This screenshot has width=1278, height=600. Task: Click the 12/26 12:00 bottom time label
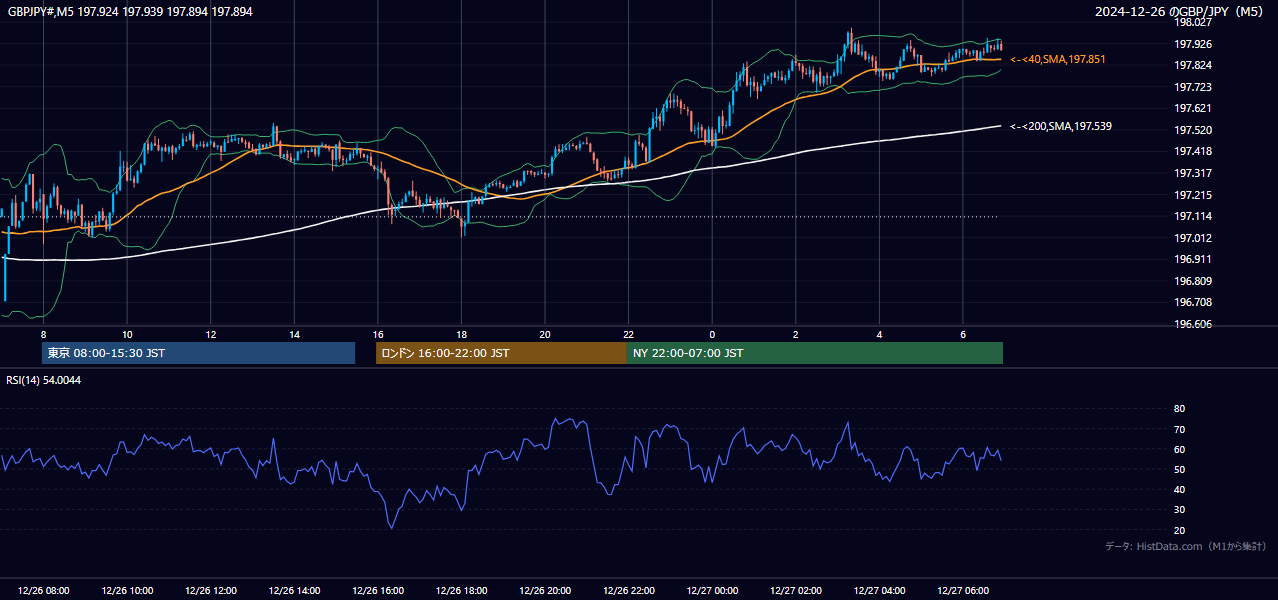pos(210,591)
